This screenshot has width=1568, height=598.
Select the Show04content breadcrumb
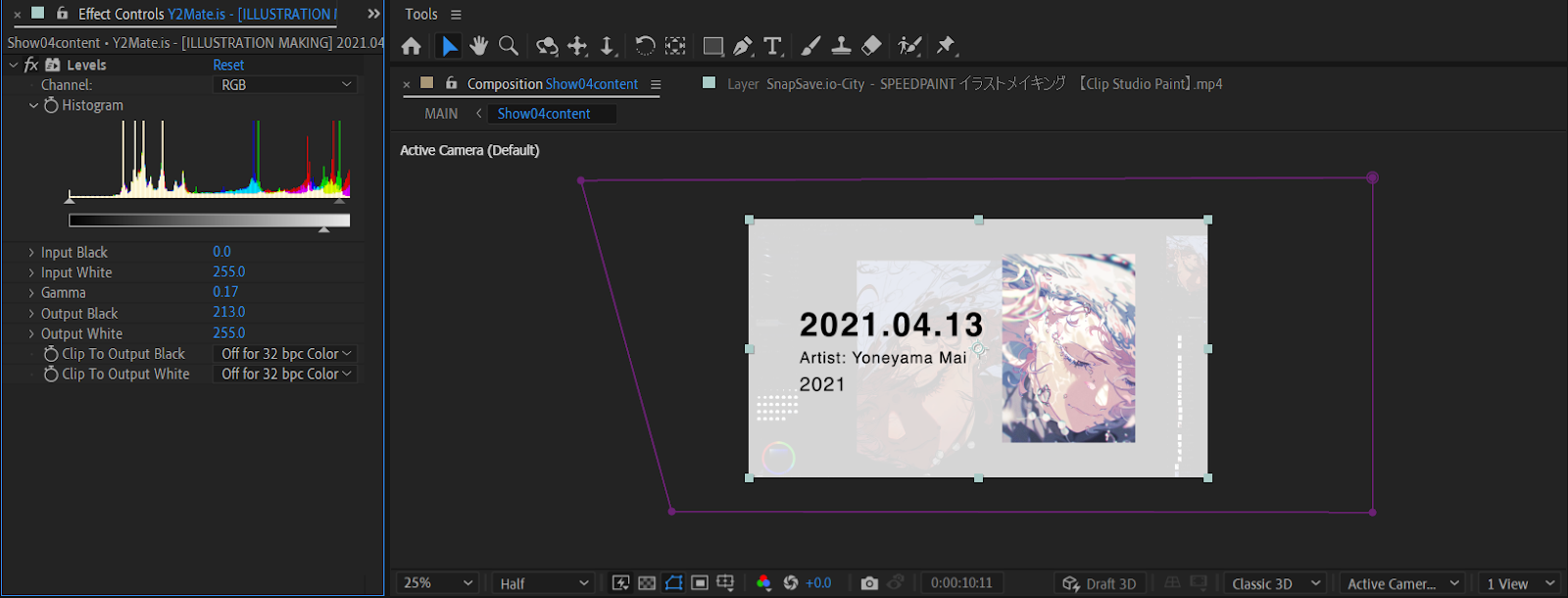click(544, 114)
